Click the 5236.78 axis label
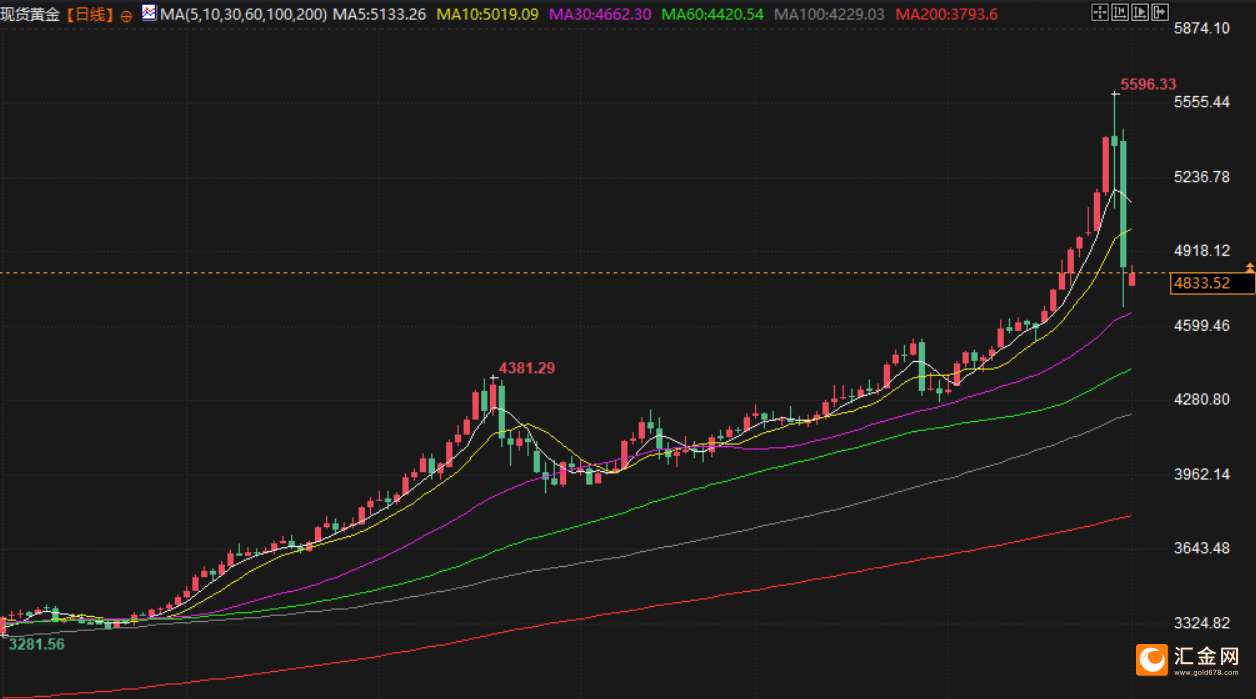This screenshot has height=699, width=1256. tap(1202, 177)
